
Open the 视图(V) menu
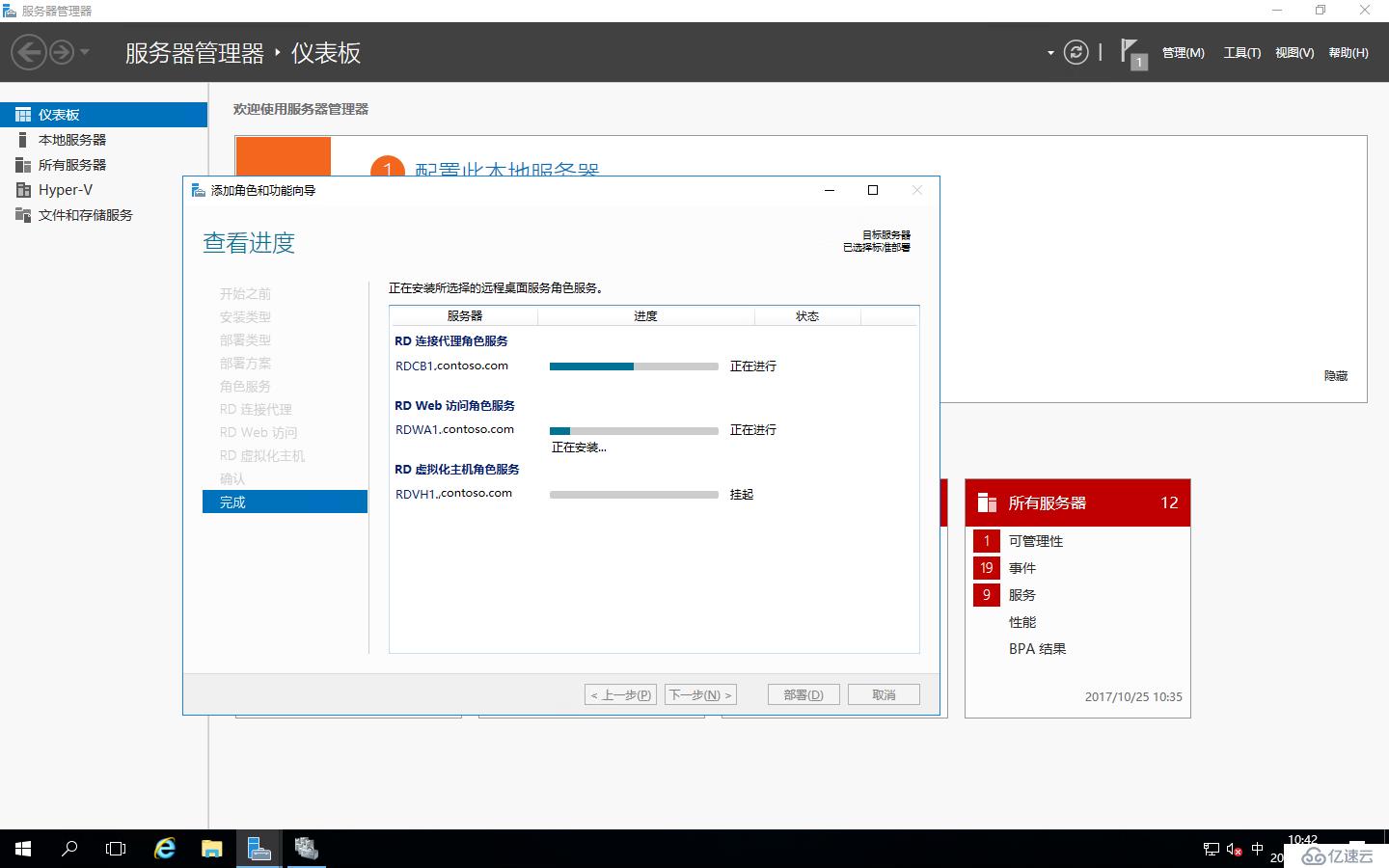click(1294, 53)
